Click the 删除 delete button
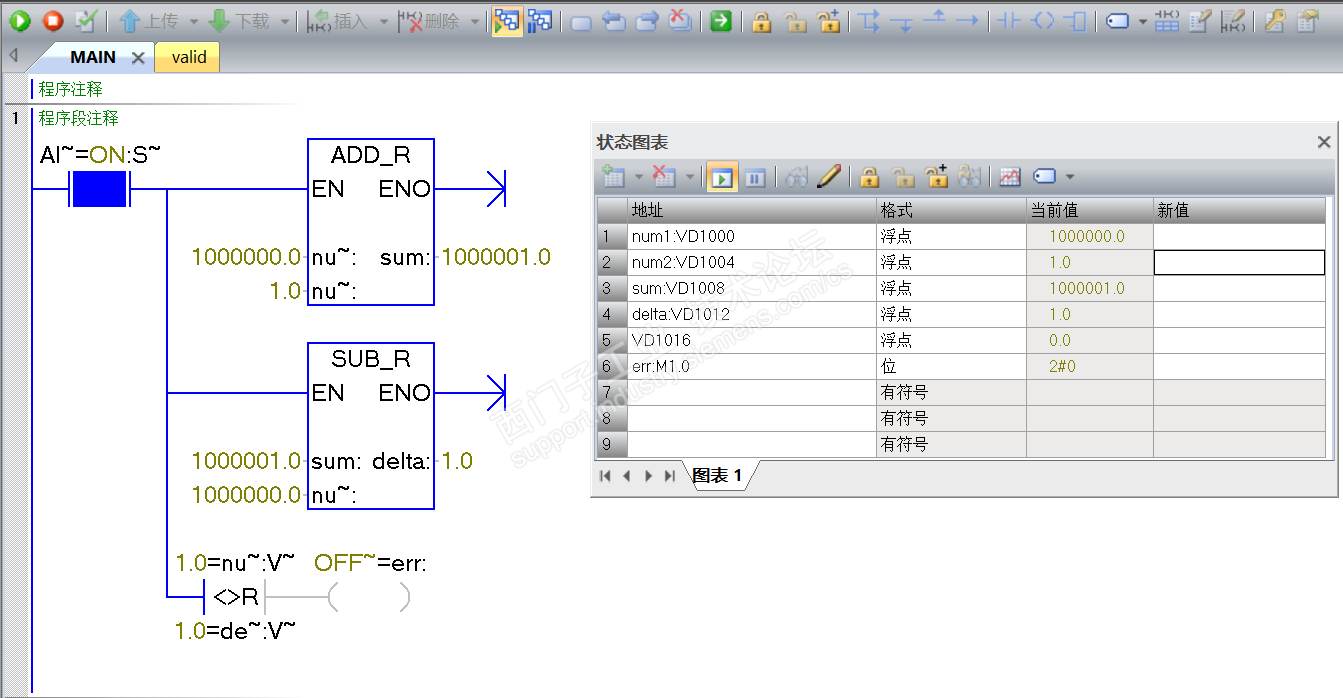 [430, 21]
